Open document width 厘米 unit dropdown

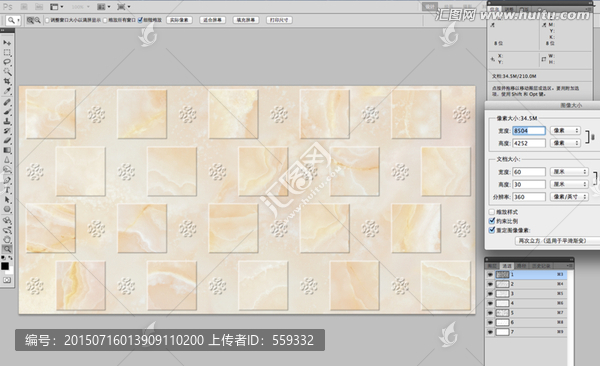(569, 172)
